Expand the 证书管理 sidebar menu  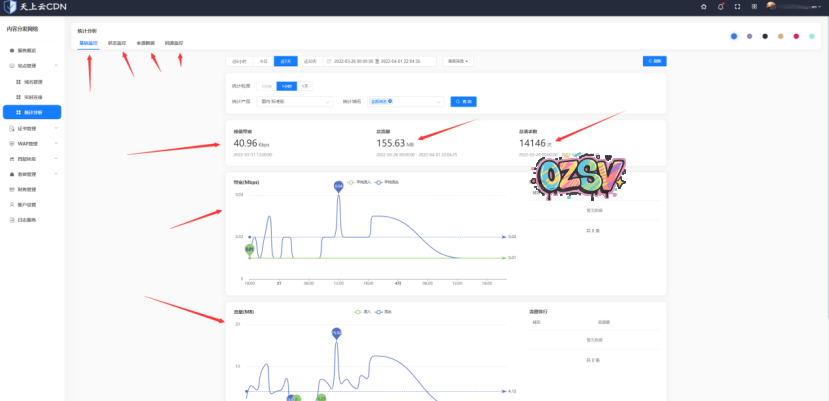click(x=30, y=128)
